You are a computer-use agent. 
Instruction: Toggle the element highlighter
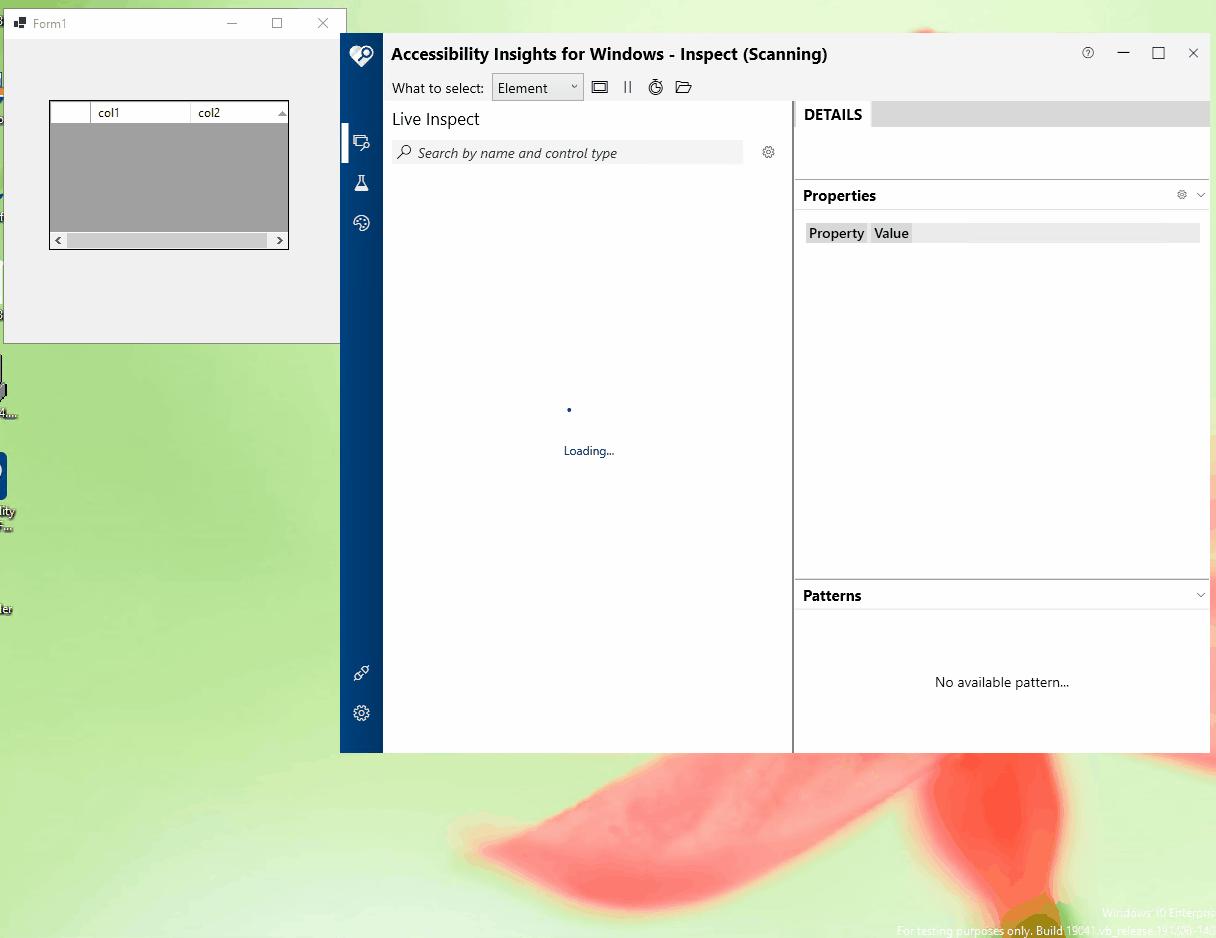599,87
